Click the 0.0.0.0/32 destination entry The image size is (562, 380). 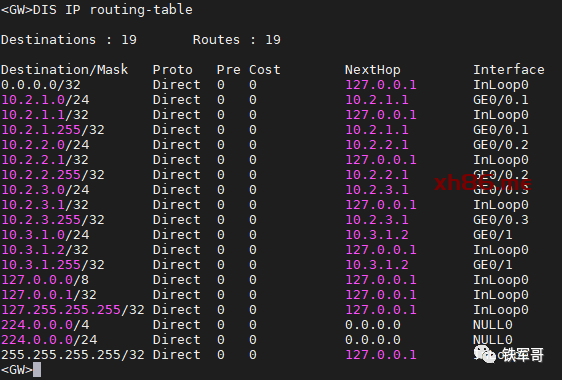tap(41, 85)
